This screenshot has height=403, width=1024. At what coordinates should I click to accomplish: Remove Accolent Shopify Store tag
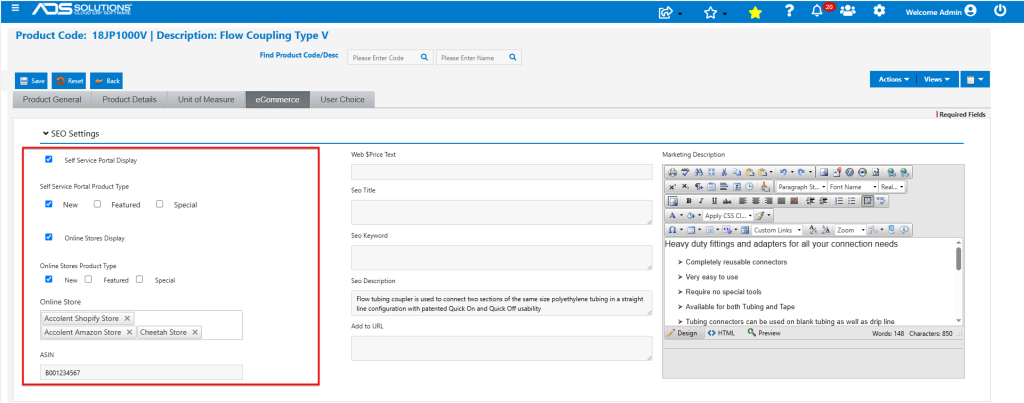click(x=127, y=318)
